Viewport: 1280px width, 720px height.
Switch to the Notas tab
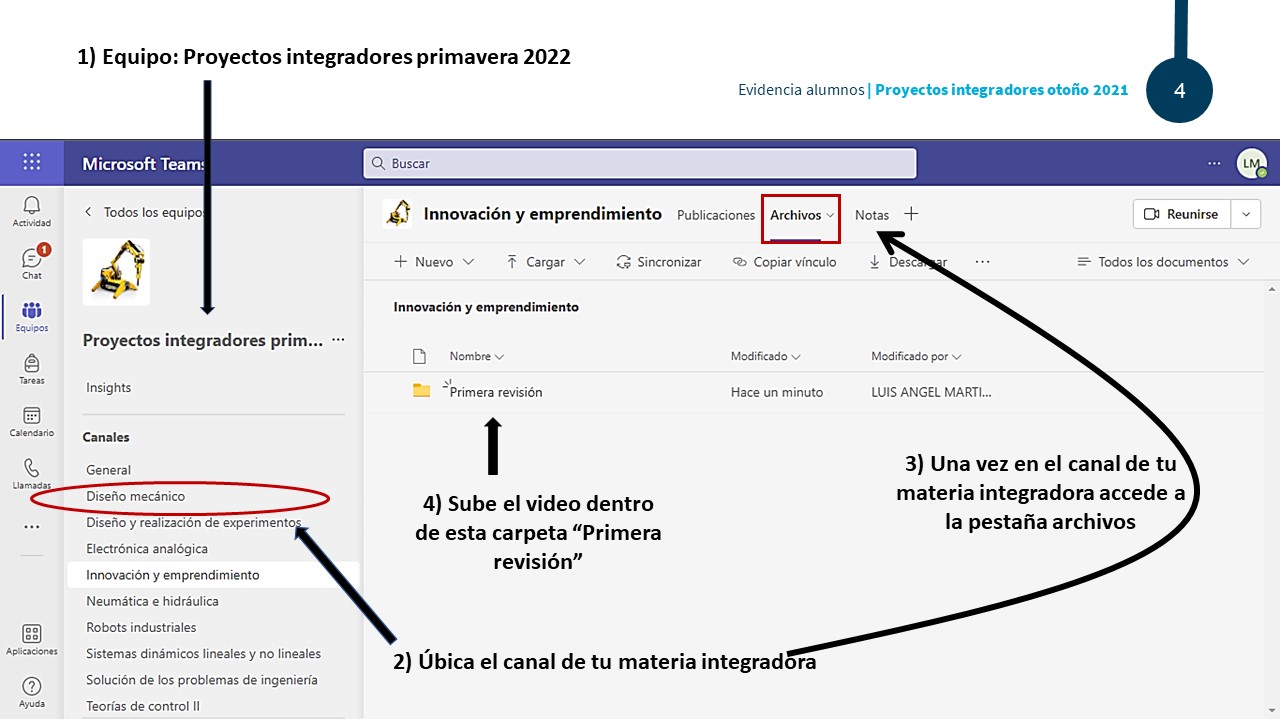[x=872, y=215]
